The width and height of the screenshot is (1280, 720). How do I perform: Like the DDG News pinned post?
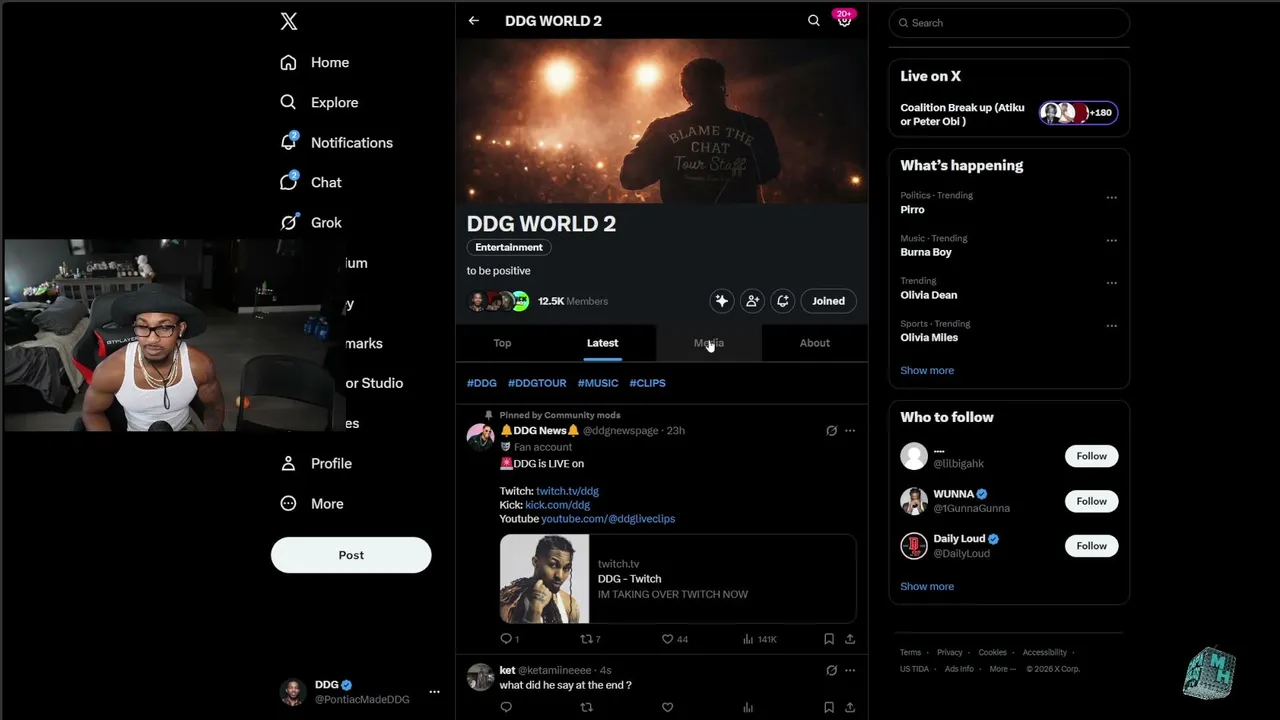click(675, 639)
